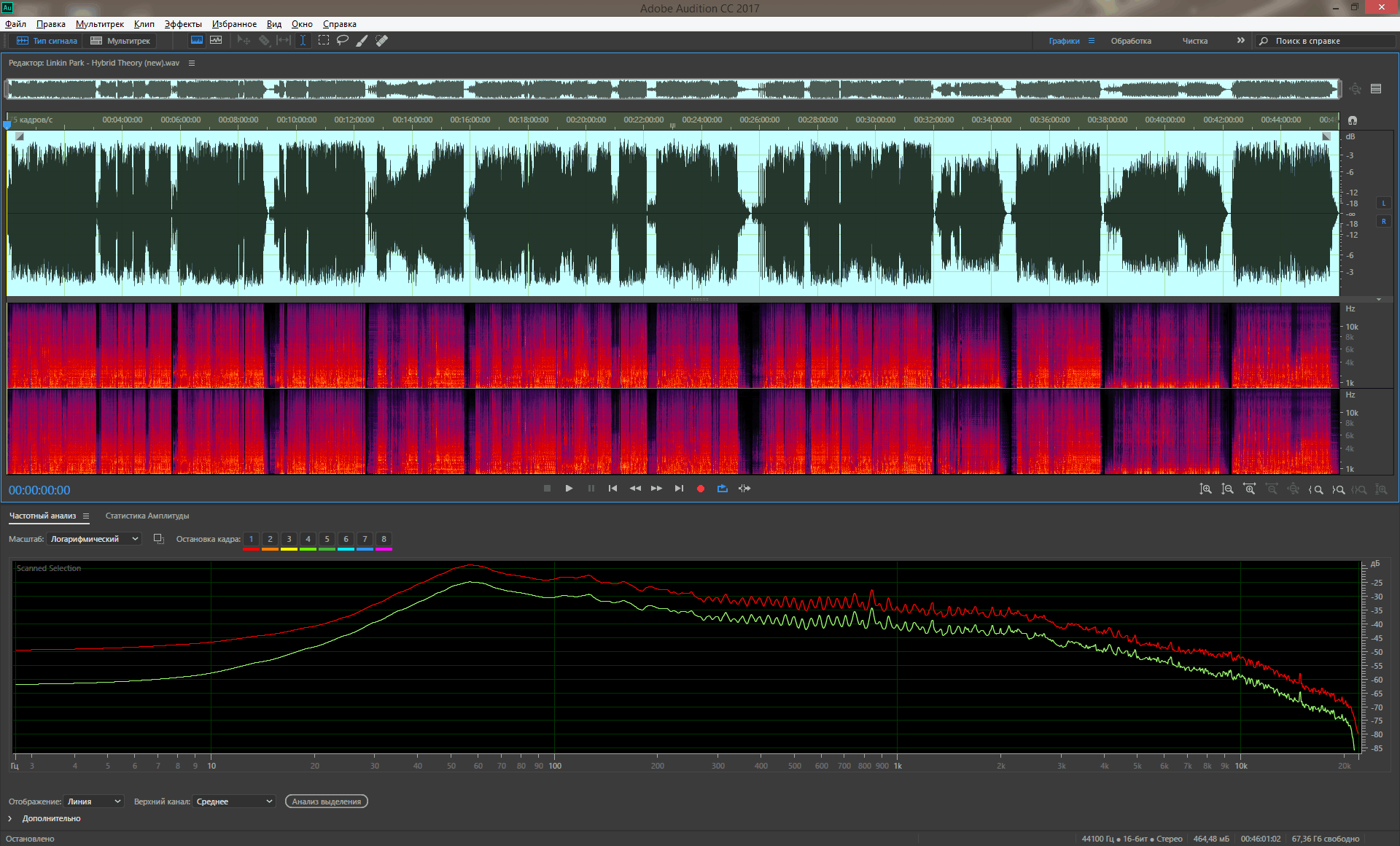
Task: Click Zoom Out Amplitude icon
Action: (x=1228, y=489)
